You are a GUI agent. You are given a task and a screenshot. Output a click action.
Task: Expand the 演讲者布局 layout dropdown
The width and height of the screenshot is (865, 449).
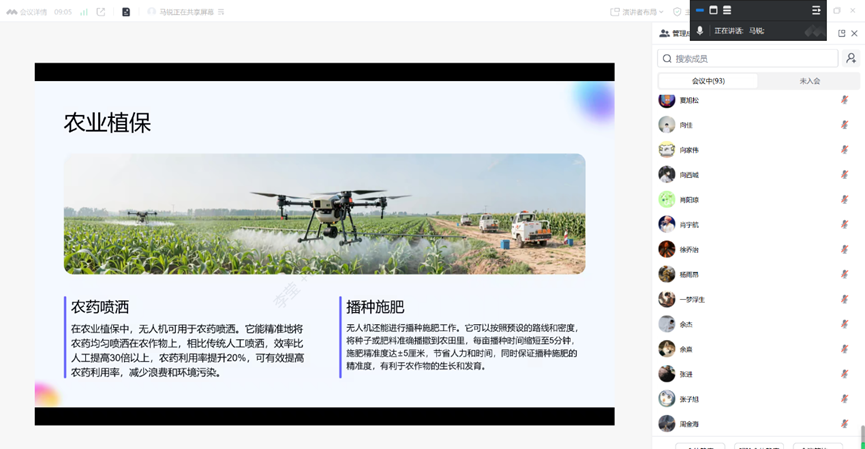[x=636, y=12]
